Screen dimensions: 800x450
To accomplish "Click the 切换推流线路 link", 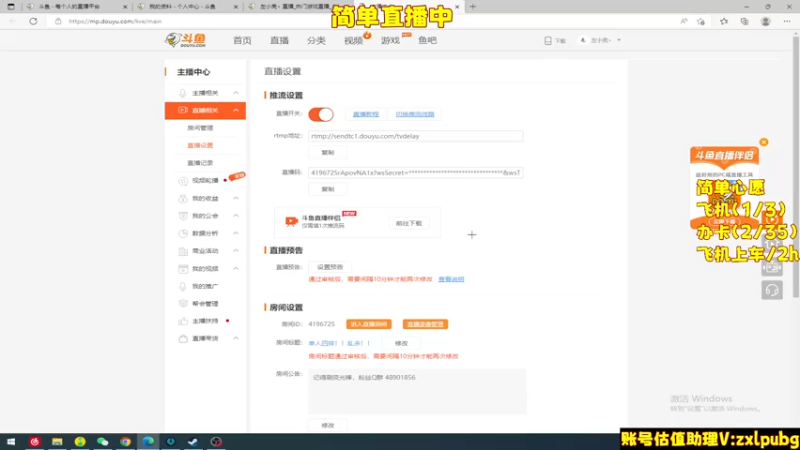I will [x=415, y=114].
